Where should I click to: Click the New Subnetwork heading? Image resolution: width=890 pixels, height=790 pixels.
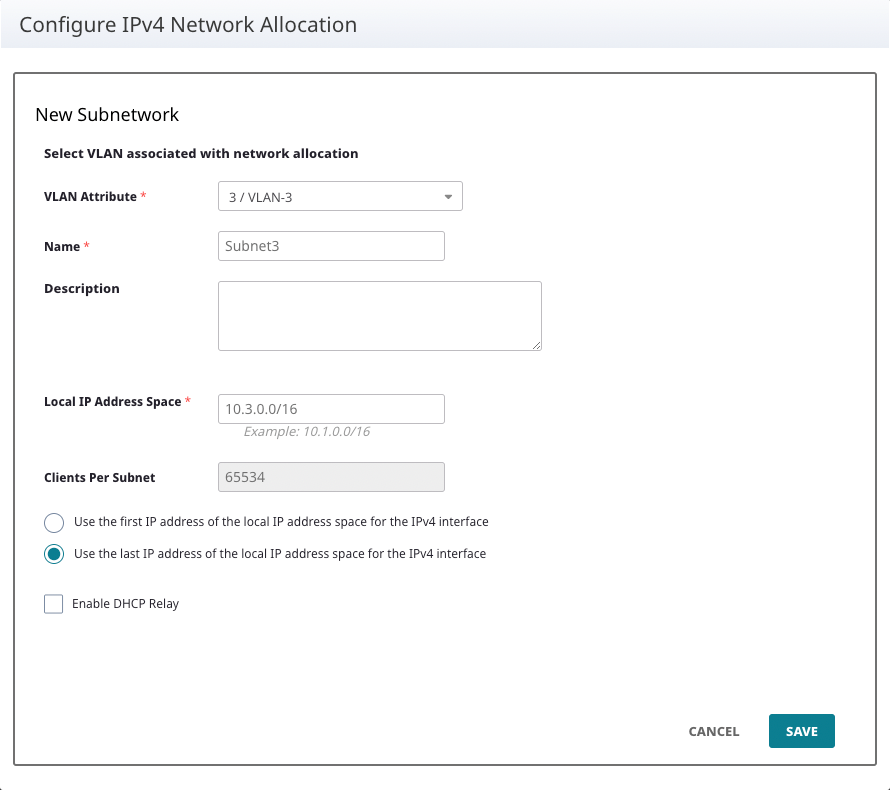point(107,115)
